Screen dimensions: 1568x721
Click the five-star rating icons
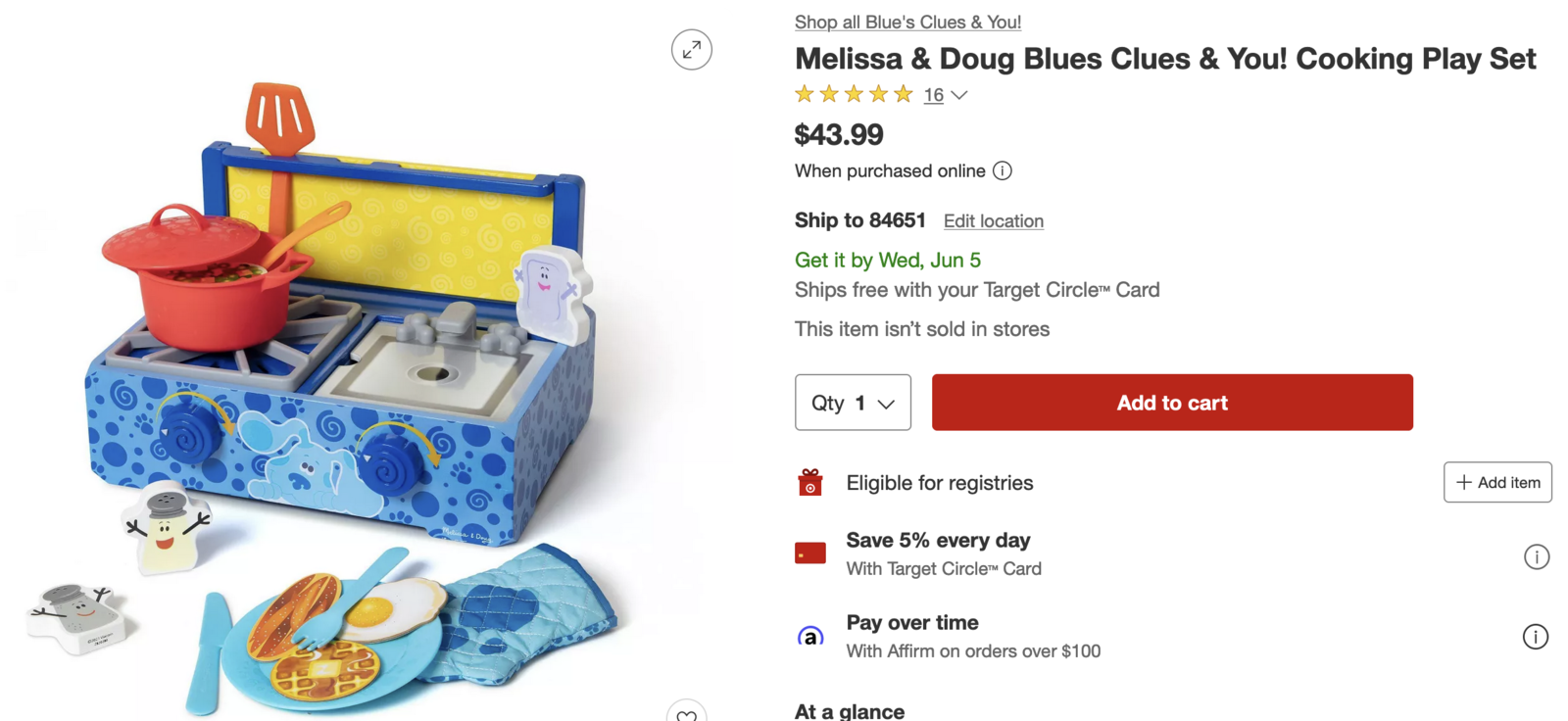(x=854, y=95)
